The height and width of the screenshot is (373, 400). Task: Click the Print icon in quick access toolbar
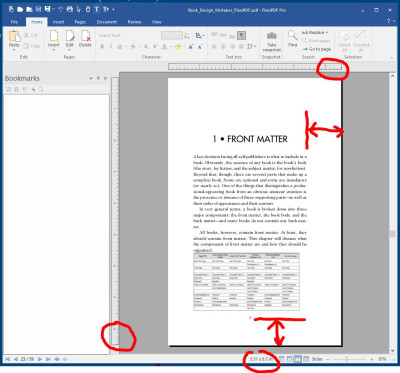point(70,9)
